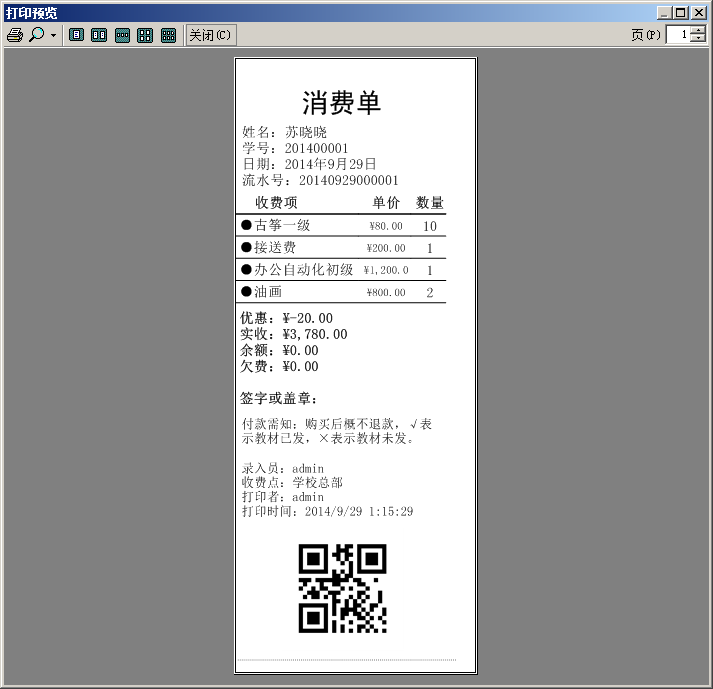Open the zoom level dropdown arrow

pos(53,35)
